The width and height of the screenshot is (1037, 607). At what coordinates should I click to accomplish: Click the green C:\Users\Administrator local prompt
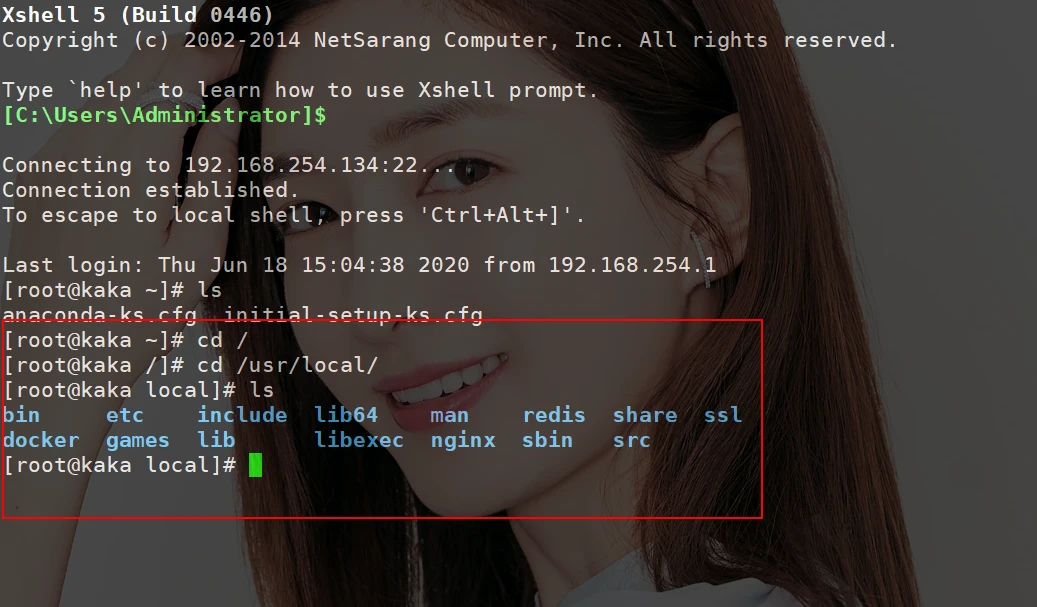click(164, 115)
